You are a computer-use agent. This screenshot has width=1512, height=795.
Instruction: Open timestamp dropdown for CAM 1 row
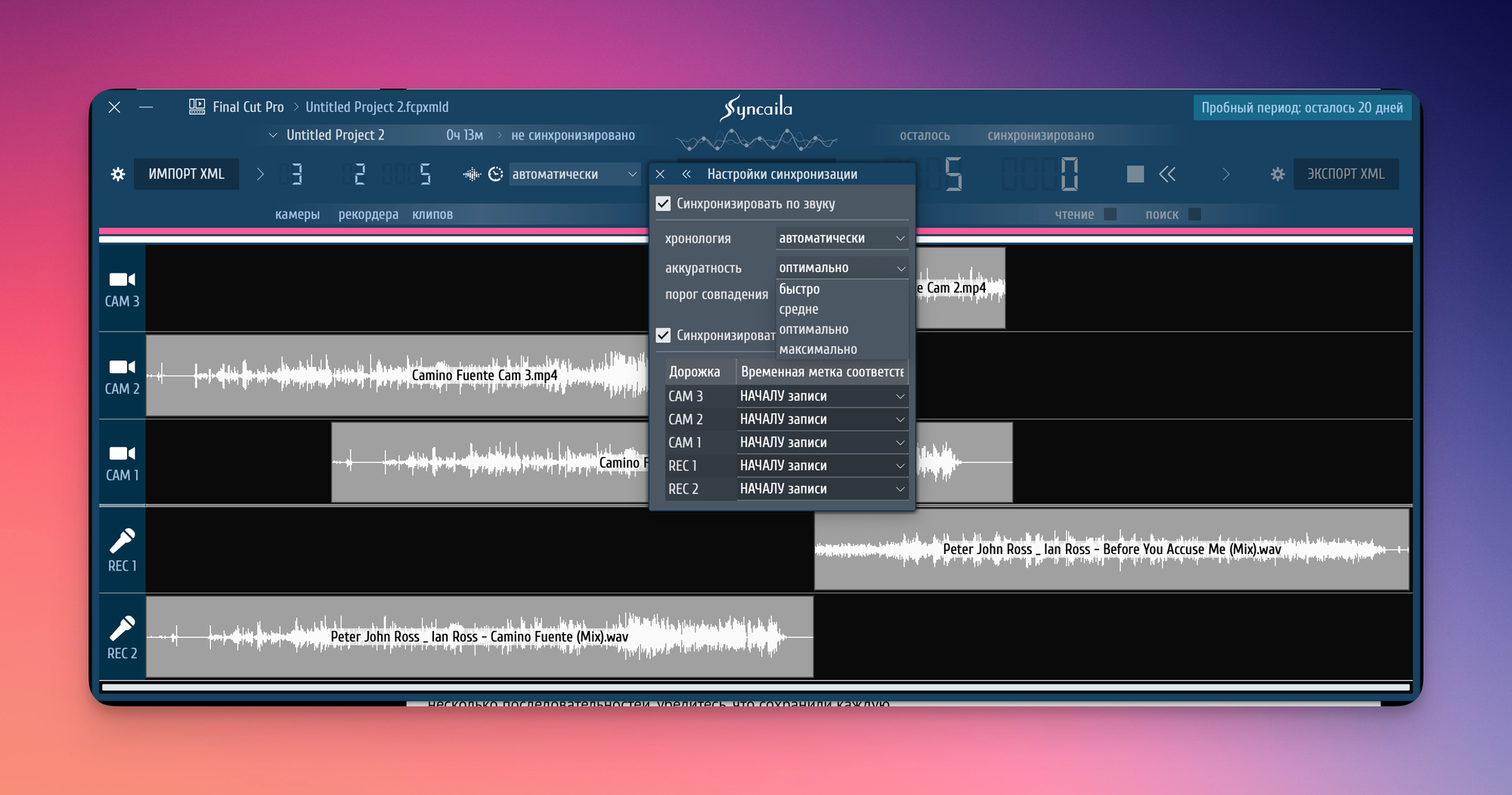click(823, 442)
